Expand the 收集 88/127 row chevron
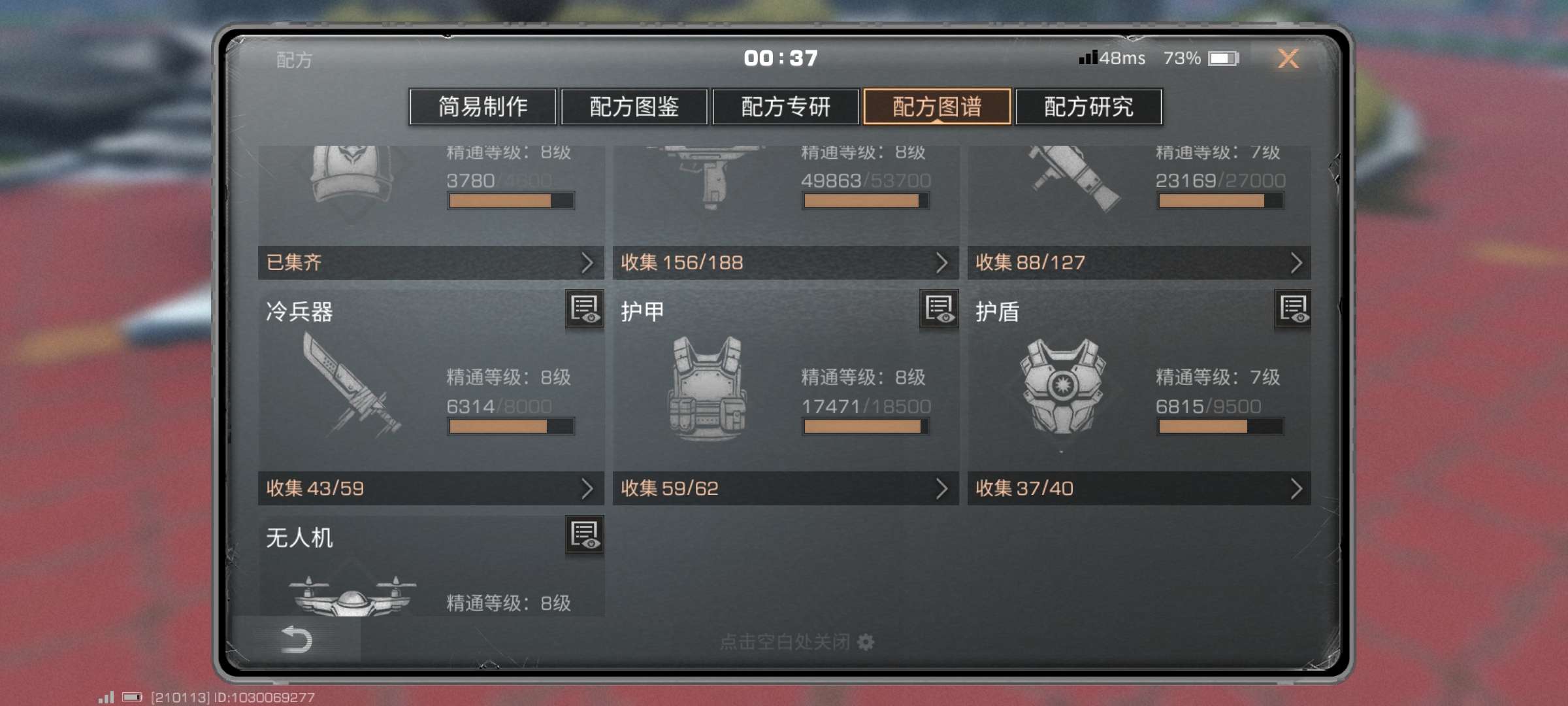Viewport: 1568px width, 706px height. [x=1296, y=263]
